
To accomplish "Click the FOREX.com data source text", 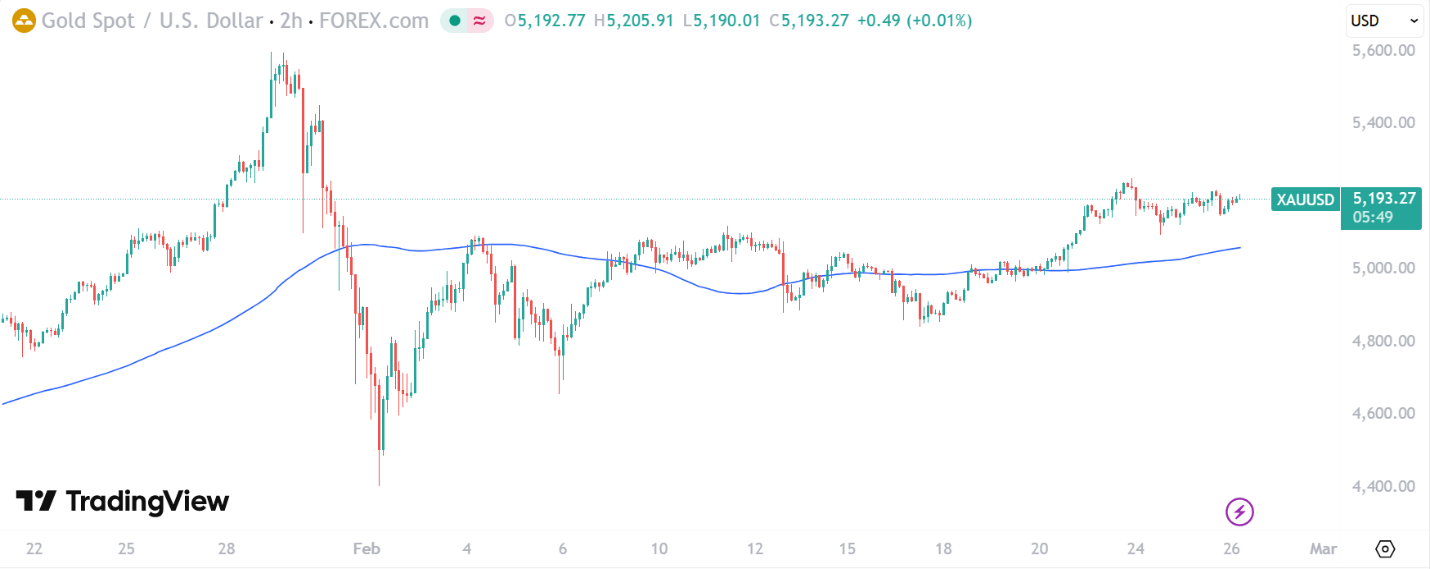I will (x=374, y=20).
